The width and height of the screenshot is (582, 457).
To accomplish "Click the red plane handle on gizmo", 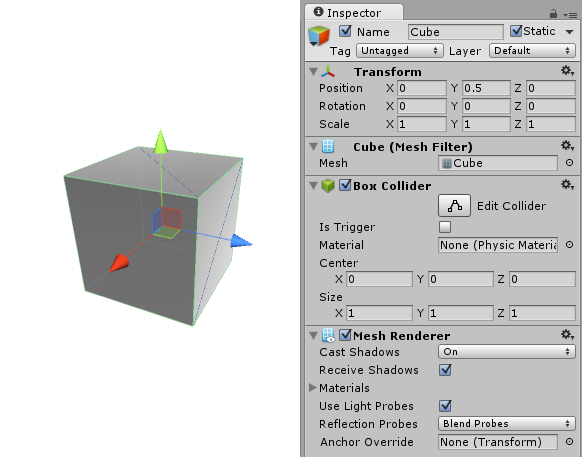I will 171,218.
